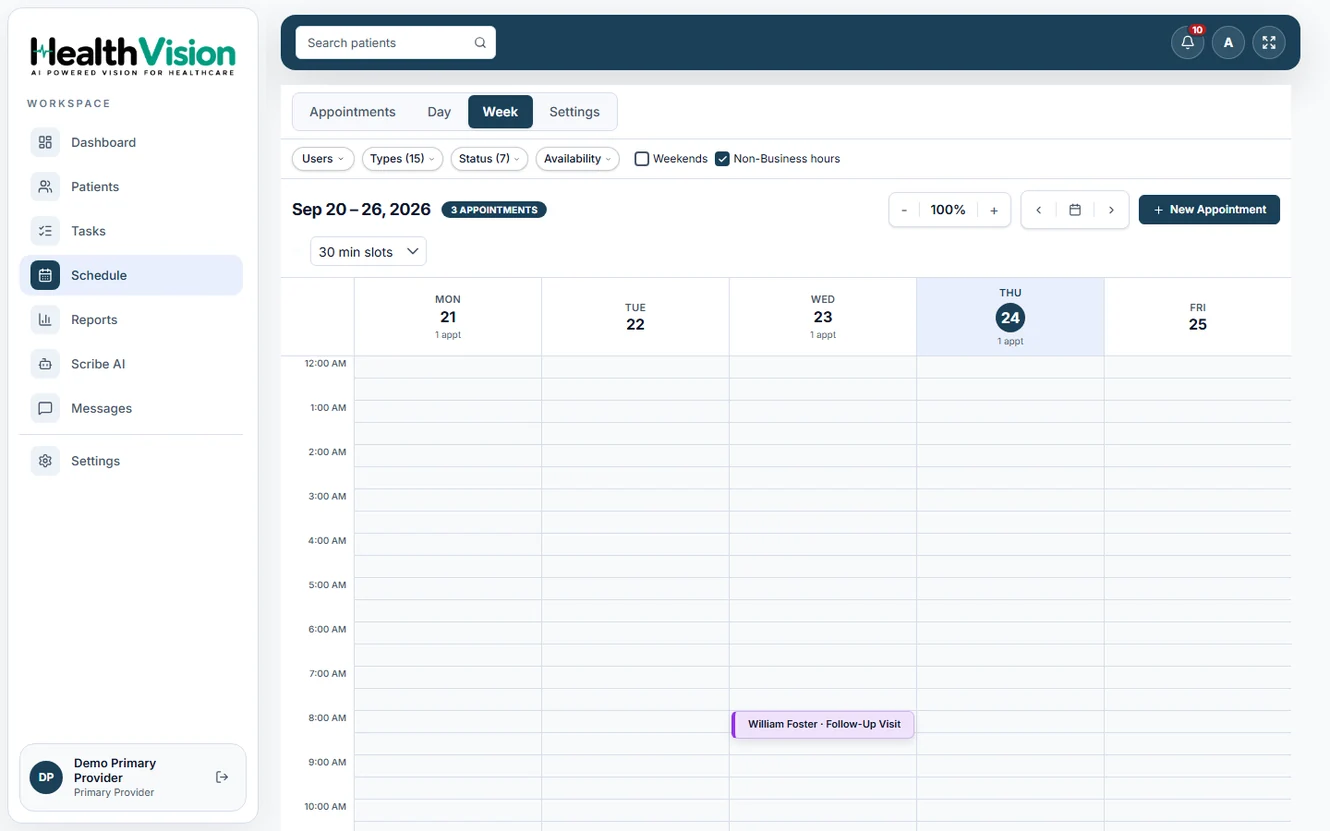This screenshot has height=831, width=1330.
Task: Open the Types (15) filter dropdown
Action: click(402, 159)
